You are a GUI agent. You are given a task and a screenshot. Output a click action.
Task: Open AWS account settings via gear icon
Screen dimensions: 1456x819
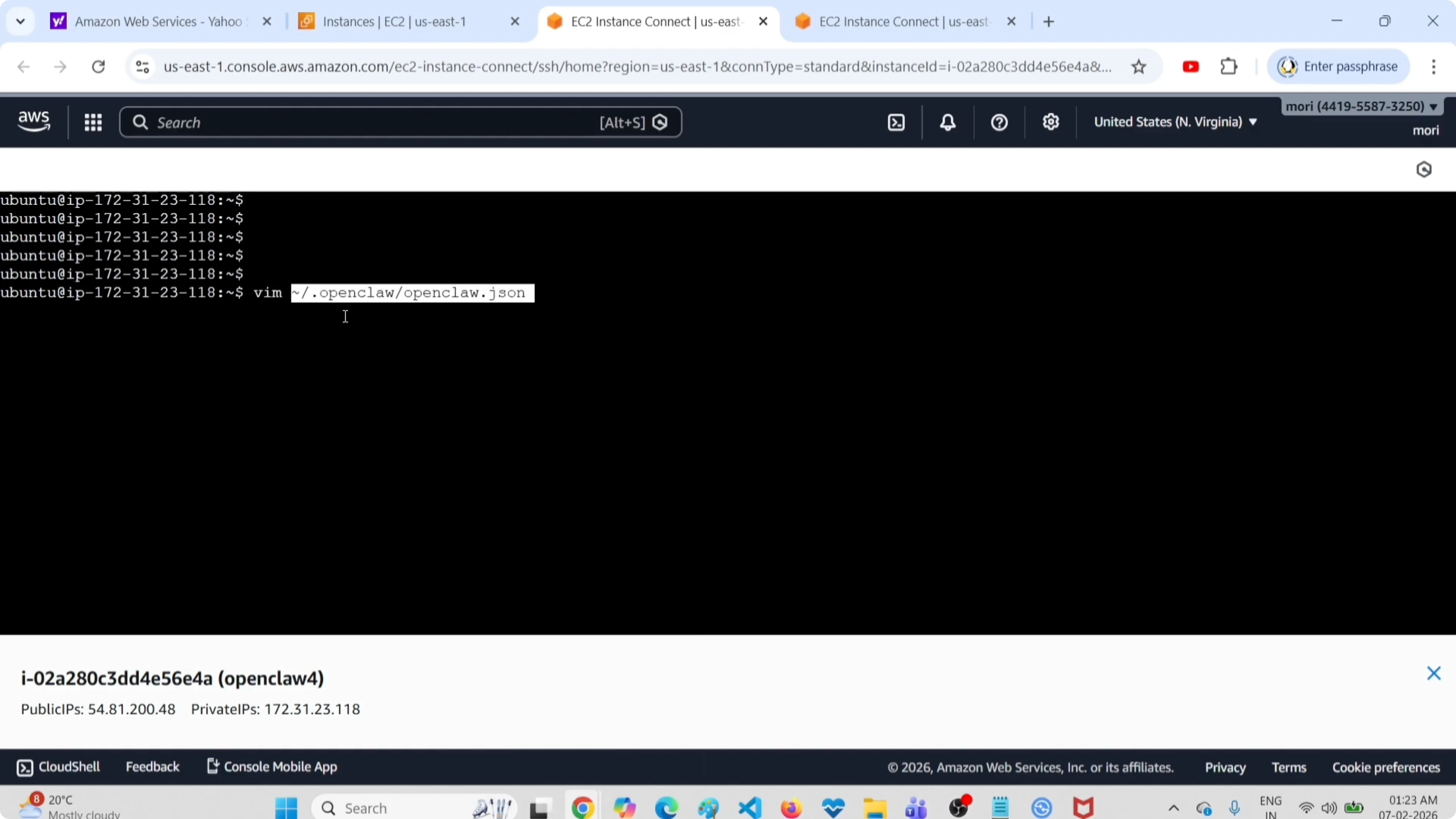coord(1050,121)
